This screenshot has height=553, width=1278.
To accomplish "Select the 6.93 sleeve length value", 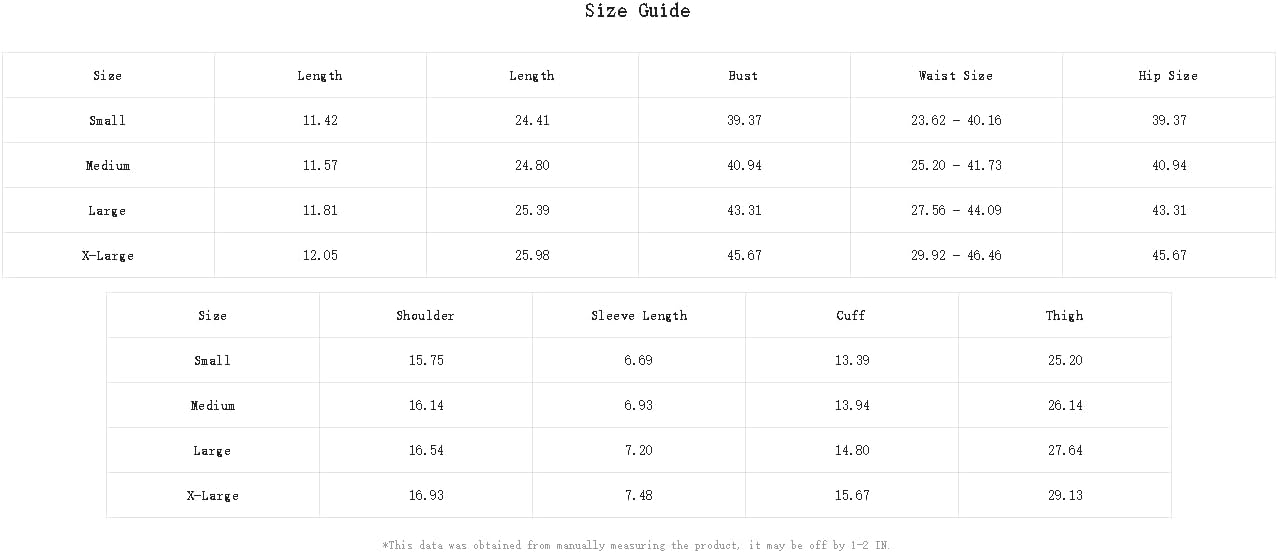I will (x=638, y=406).
